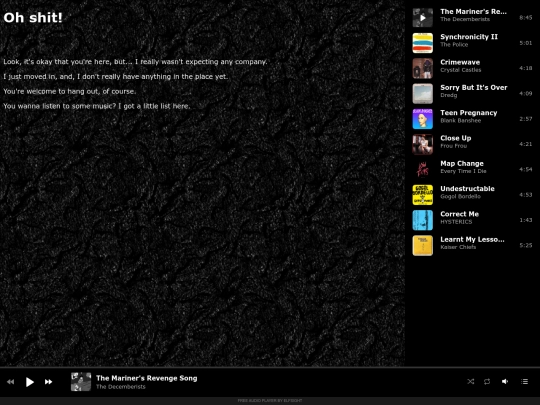
Task: Play the current track
Action: tap(30, 382)
